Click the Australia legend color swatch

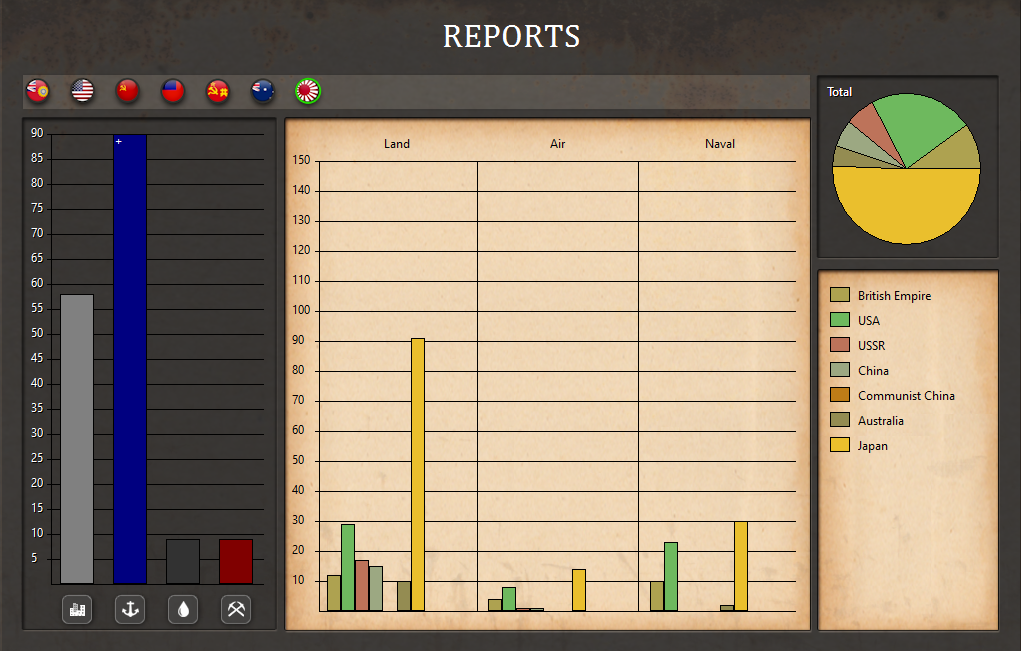(840, 420)
